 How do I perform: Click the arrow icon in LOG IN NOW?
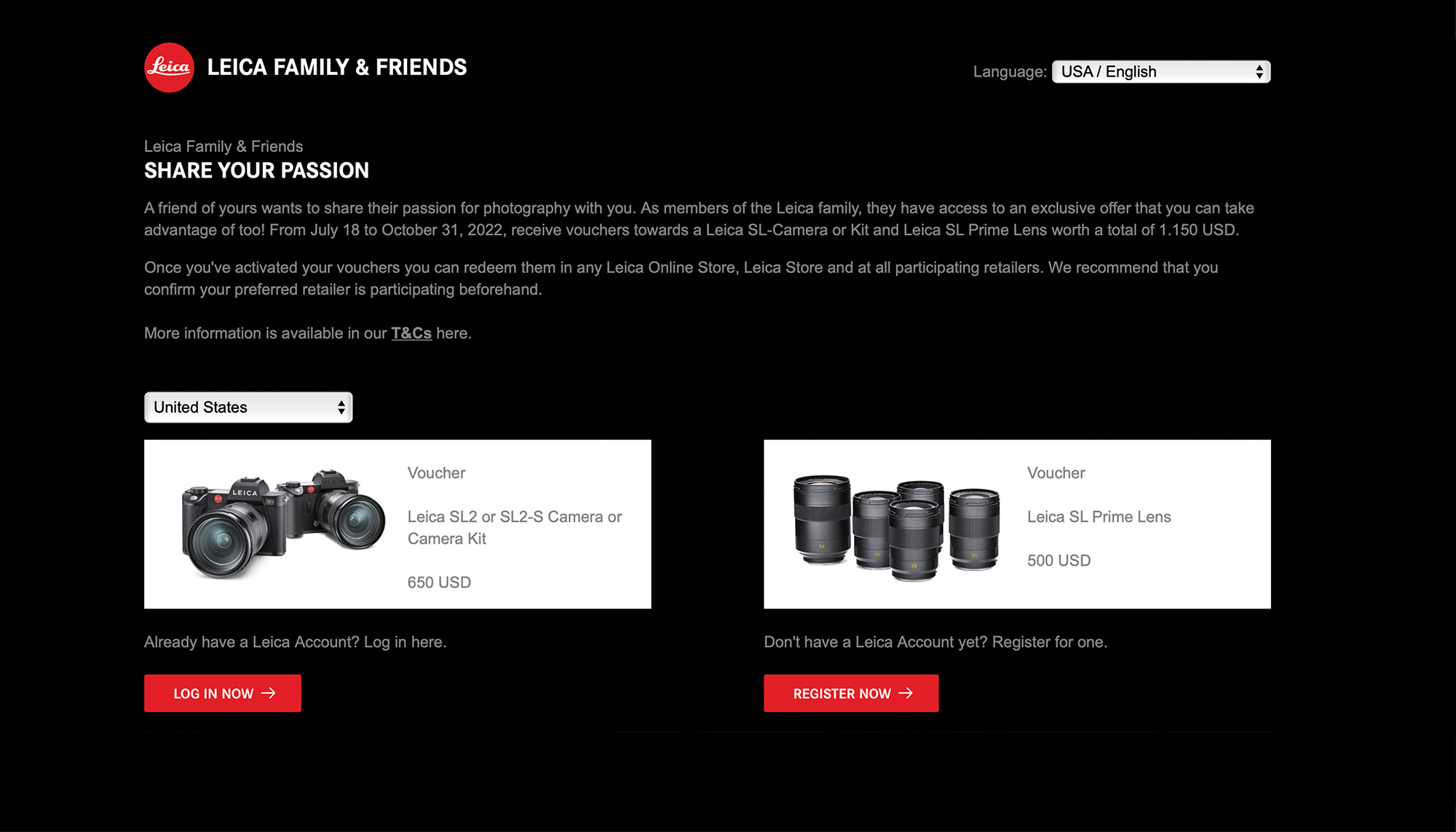pos(269,693)
